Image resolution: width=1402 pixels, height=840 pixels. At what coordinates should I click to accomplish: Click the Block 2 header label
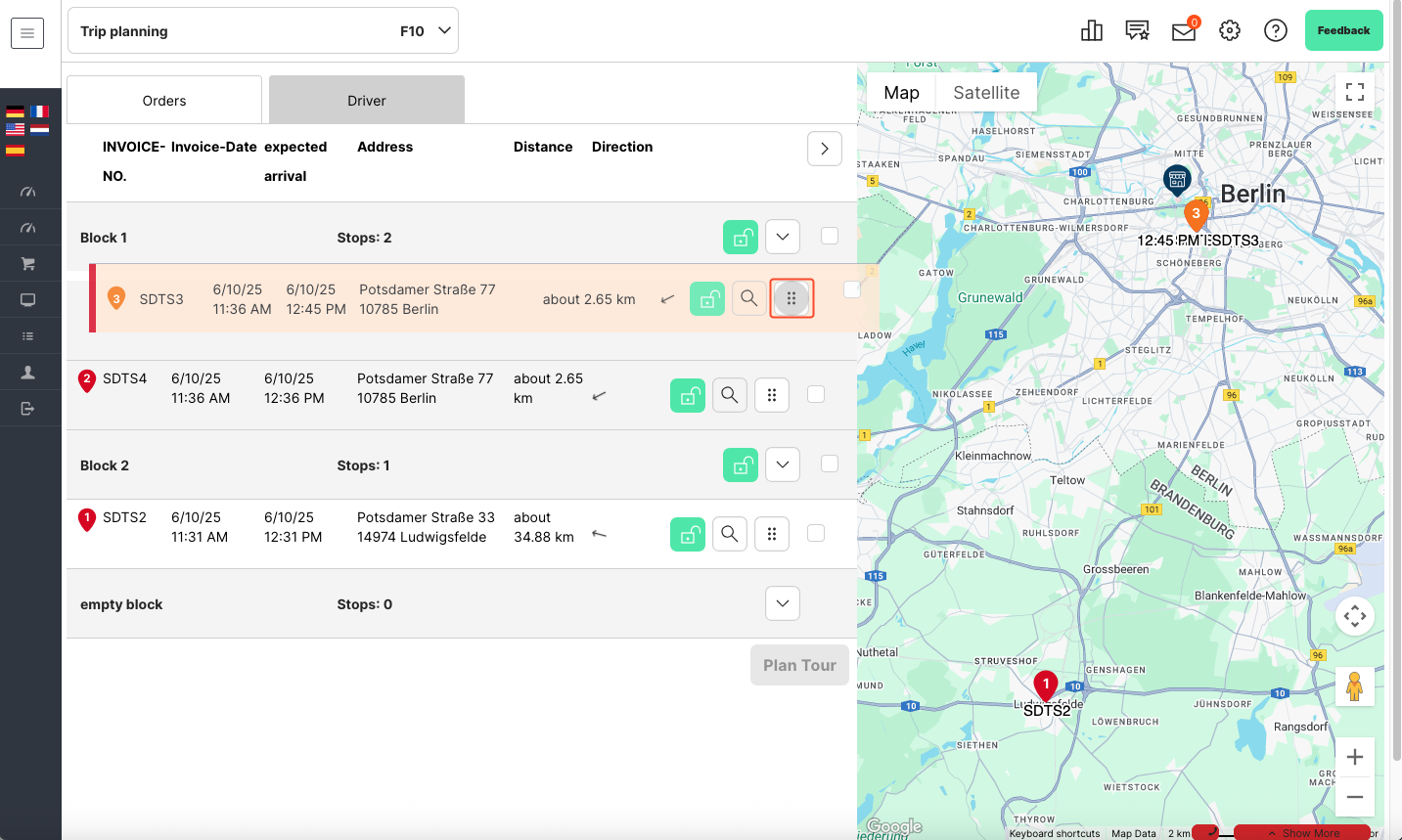pyautogui.click(x=105, y=465)
